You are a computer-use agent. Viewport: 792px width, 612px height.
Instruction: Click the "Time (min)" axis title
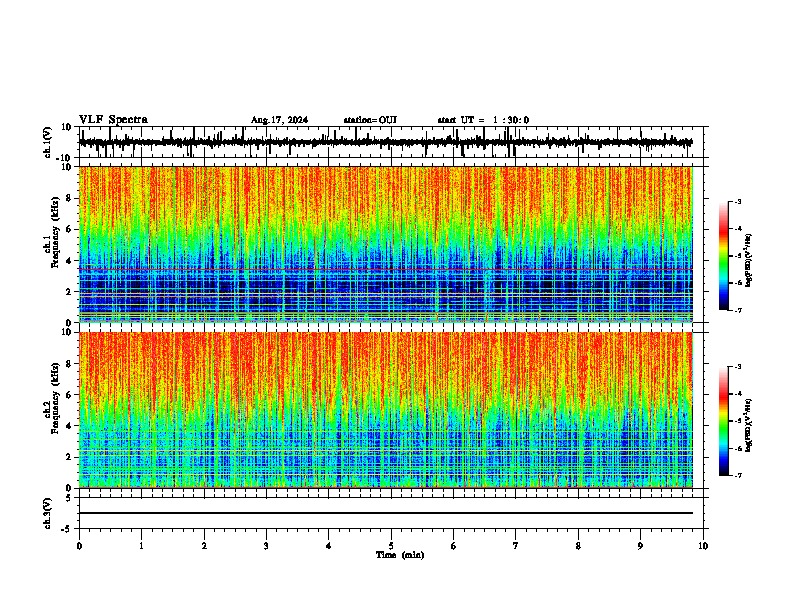point(400,555)
